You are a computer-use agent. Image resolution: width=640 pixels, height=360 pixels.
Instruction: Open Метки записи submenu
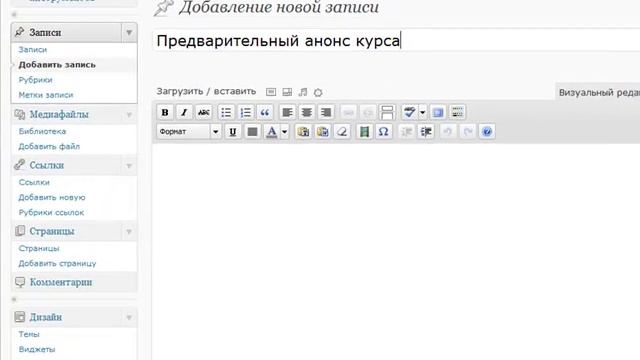tap(46, 95)
